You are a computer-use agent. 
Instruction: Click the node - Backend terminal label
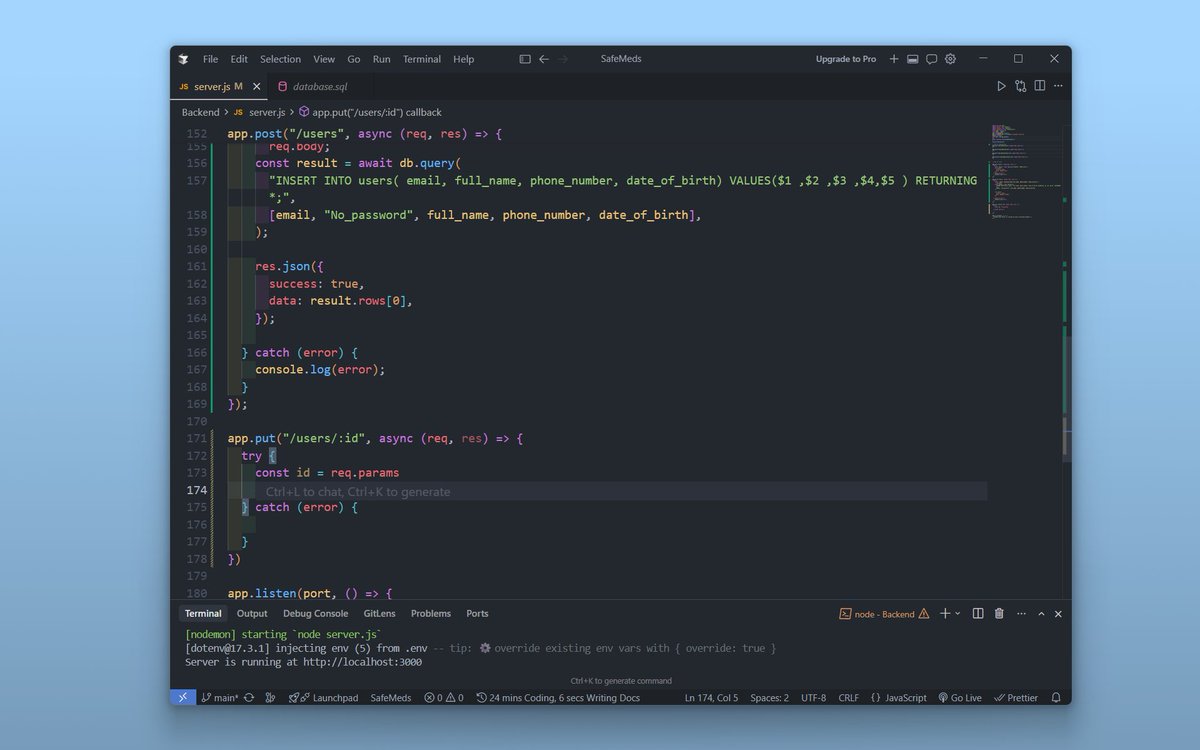pos(884,613)
